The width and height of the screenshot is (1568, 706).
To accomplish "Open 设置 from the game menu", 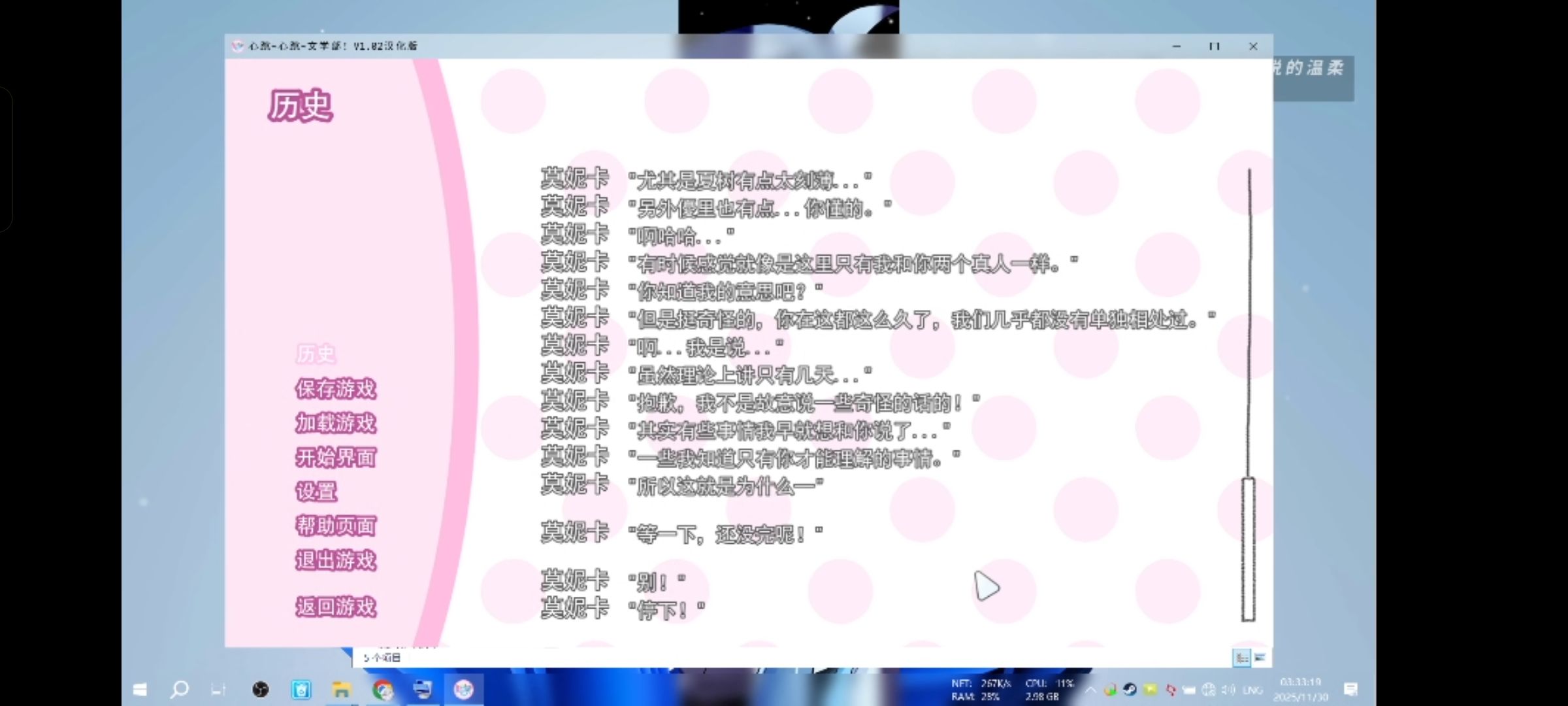I will point(316,492).
